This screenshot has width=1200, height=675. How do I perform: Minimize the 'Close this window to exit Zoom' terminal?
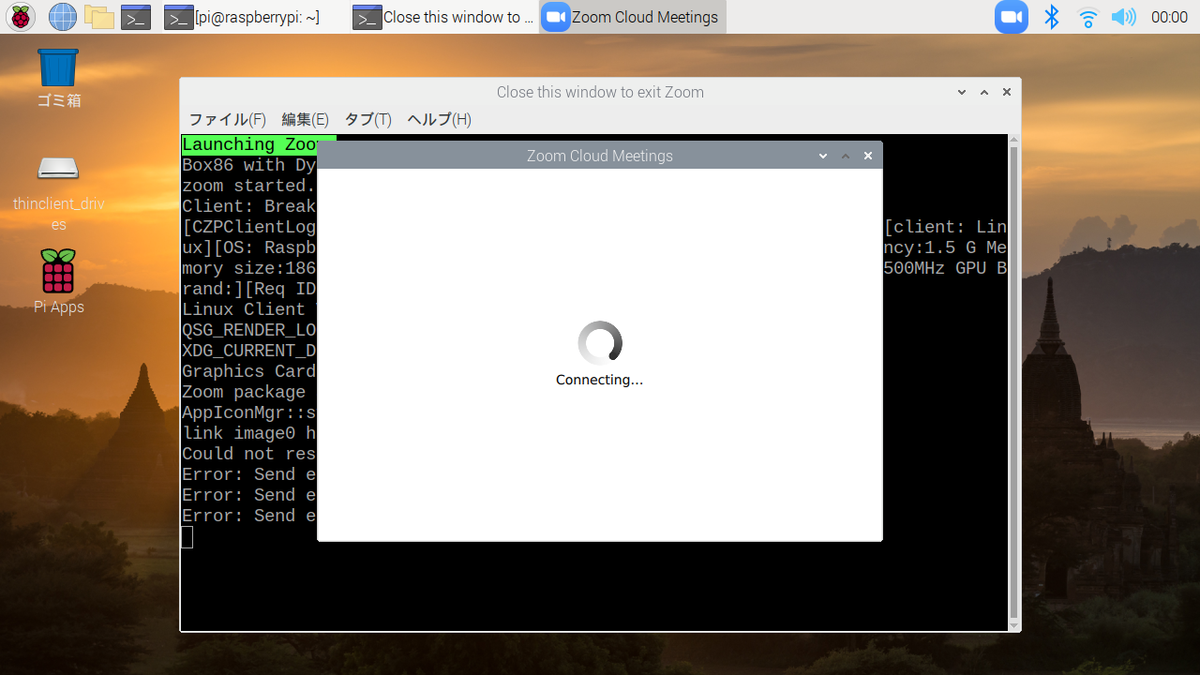[x=962, y=92]
